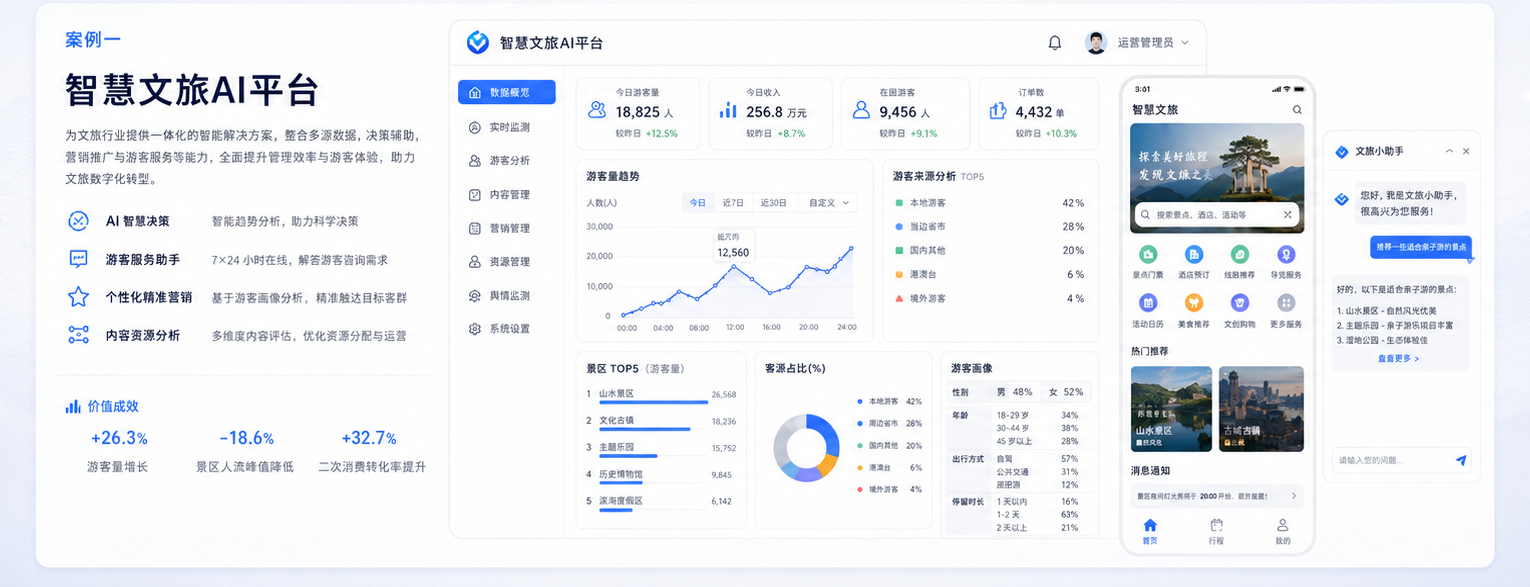Clear the phone search field X
The image size is (1530, 587).
click(x=1287, y=215)
